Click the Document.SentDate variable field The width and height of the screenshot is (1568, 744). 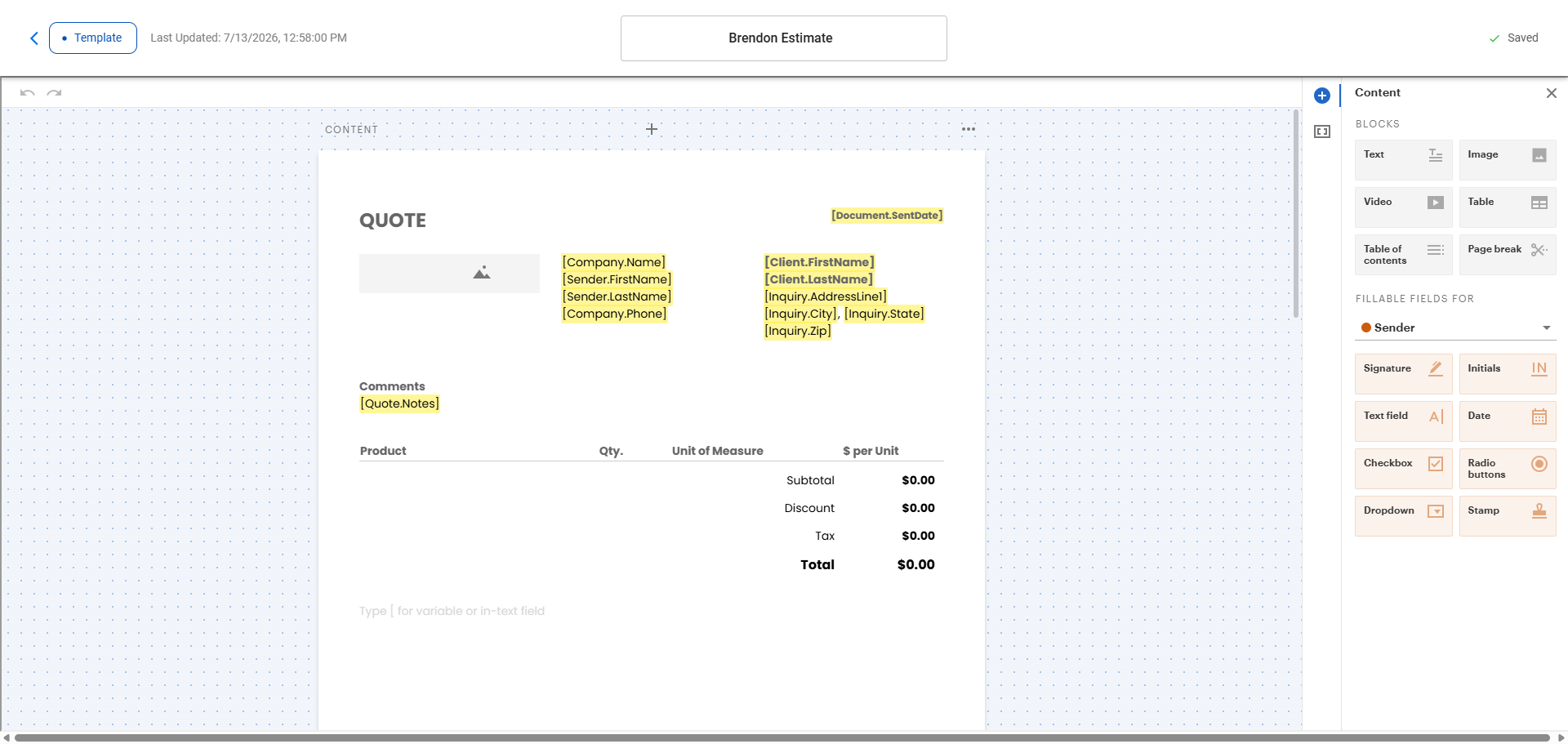(x=887, y=216)
